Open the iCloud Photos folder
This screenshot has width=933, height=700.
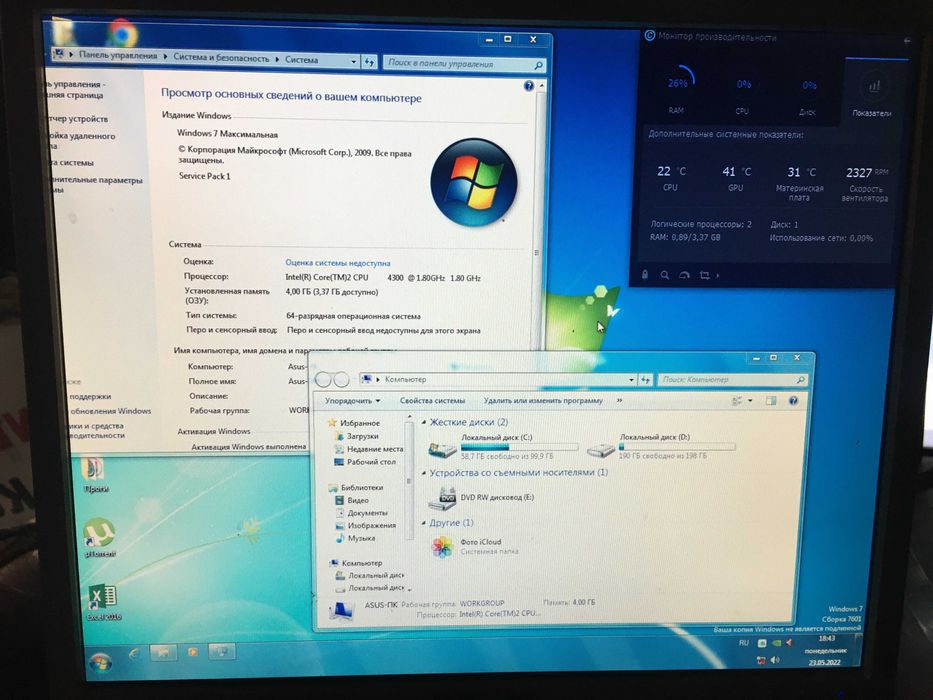pos(442,546)
